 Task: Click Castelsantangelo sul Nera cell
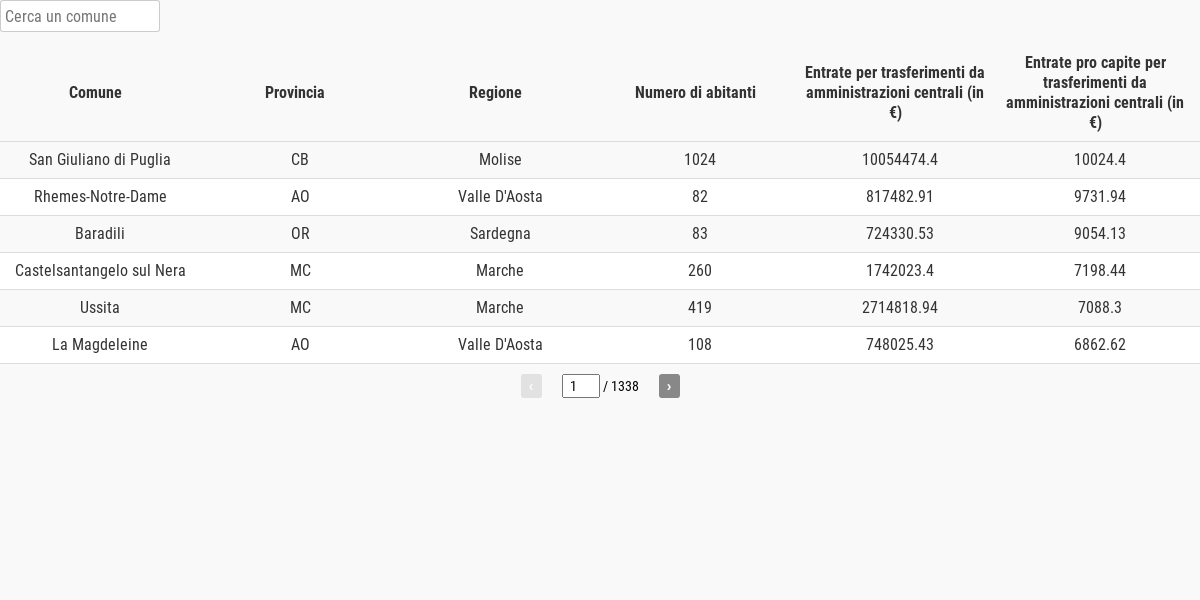click(100, 271)
